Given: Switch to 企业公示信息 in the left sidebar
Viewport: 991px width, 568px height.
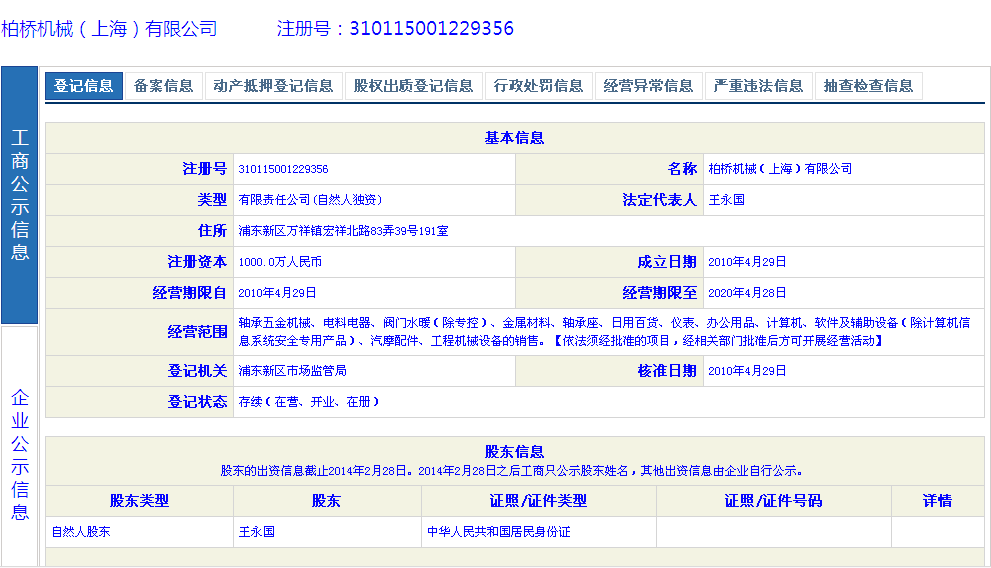Looking at the screenshot, I should (x=20, y=455).
